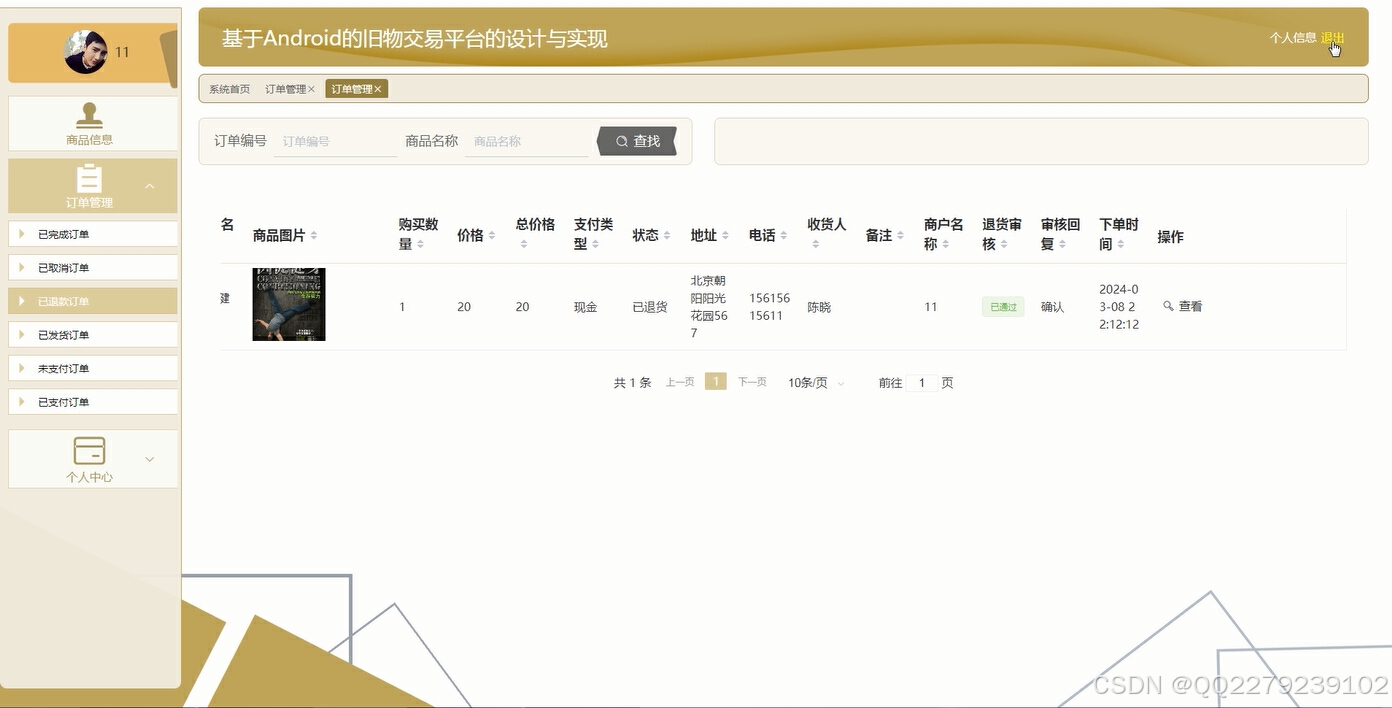This screenshot has width=1392, height=708.
Task: Click the 查看 magnifier icon in 操作 column
Action: pos(1169,306)
